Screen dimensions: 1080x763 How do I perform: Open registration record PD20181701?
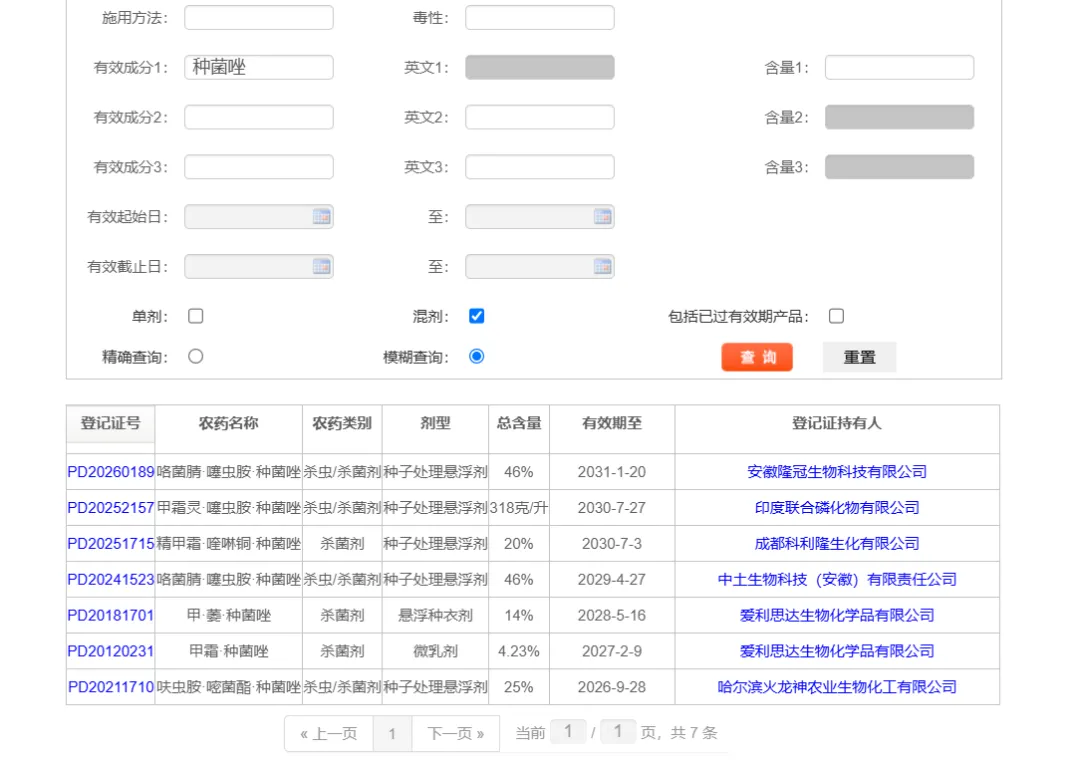pos(110,615)
